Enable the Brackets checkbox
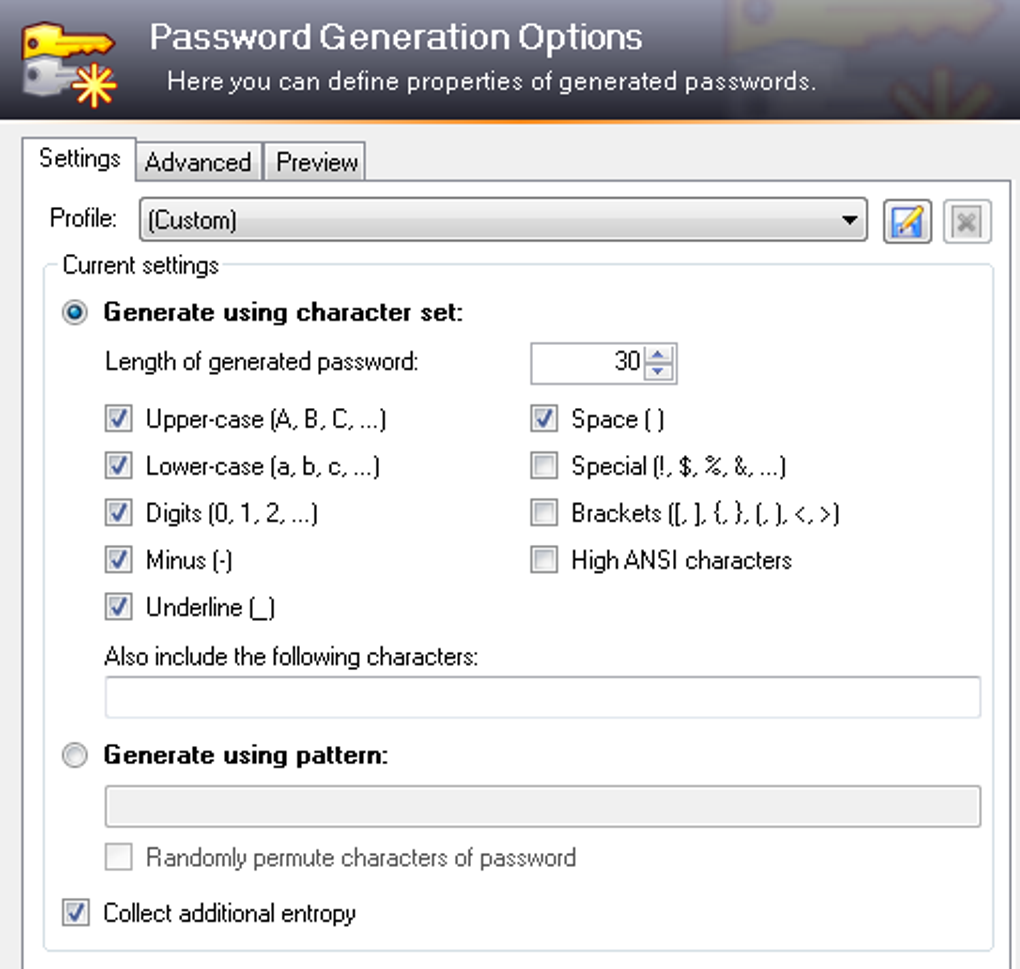The image size is (1020, 969). (544, 513)
